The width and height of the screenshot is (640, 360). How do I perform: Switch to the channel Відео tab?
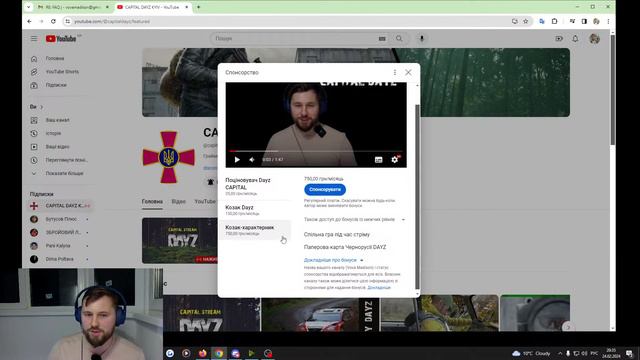tap(178, 202)
